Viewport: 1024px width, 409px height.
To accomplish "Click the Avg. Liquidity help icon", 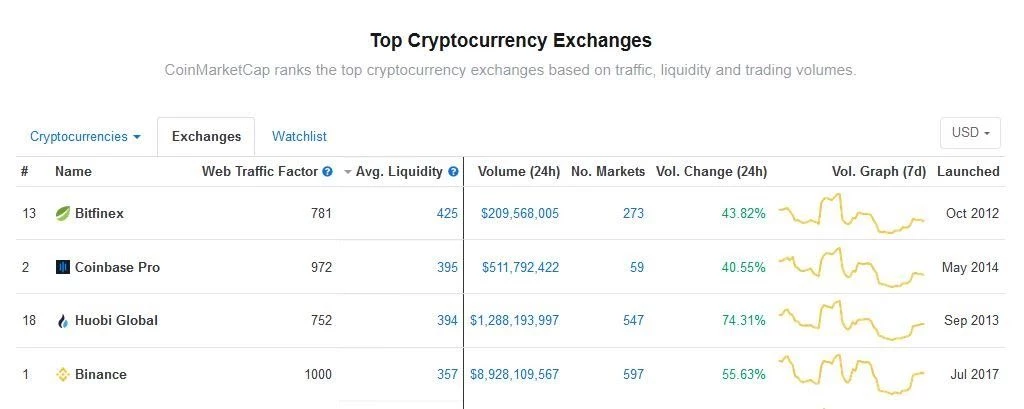I will [453, 172].
